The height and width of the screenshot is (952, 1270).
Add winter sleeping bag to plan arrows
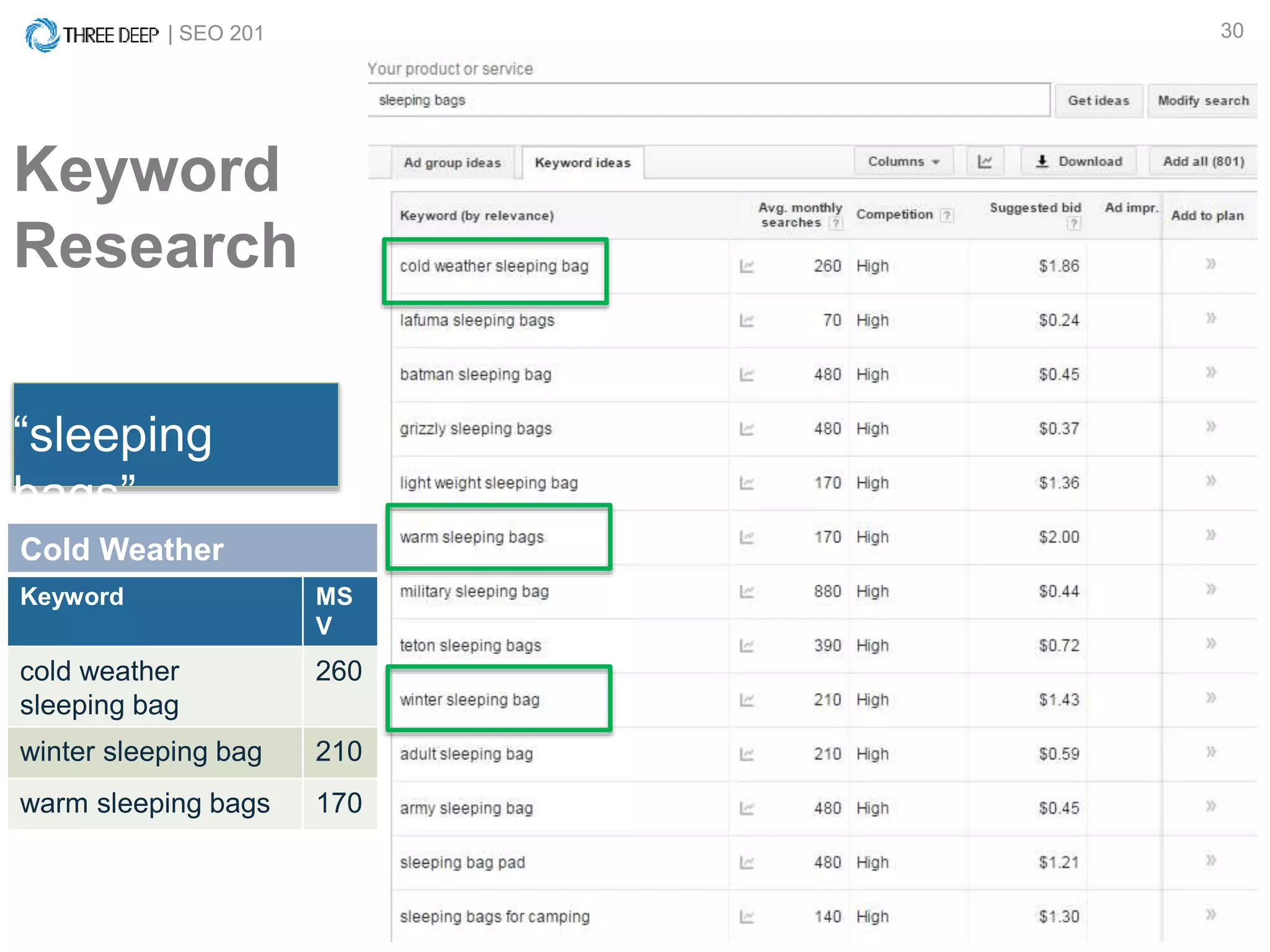click(x=1210, y=699)
